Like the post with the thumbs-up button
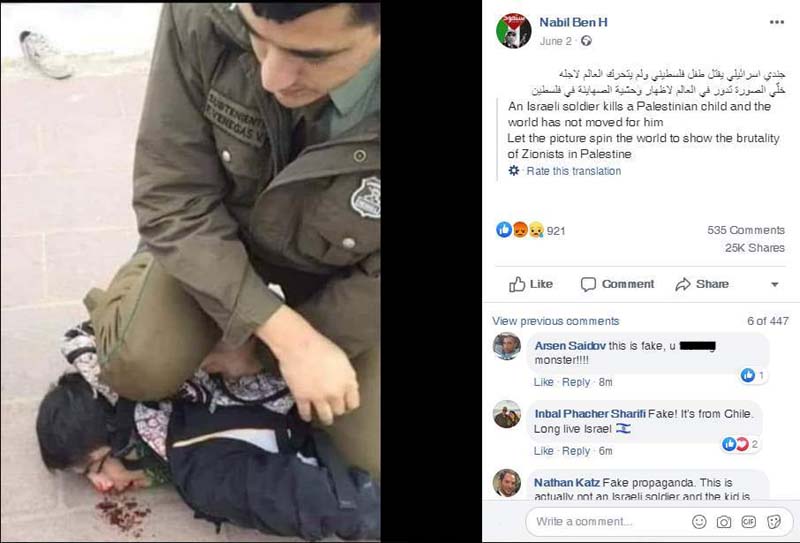 [531, 284]
